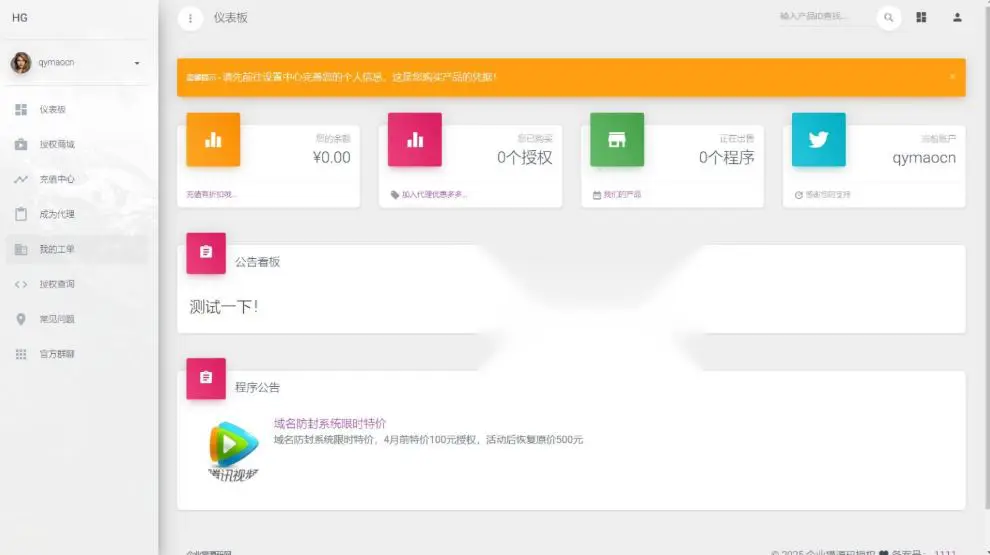Click the 成为代理 clipboard icon

pos(21,214)
